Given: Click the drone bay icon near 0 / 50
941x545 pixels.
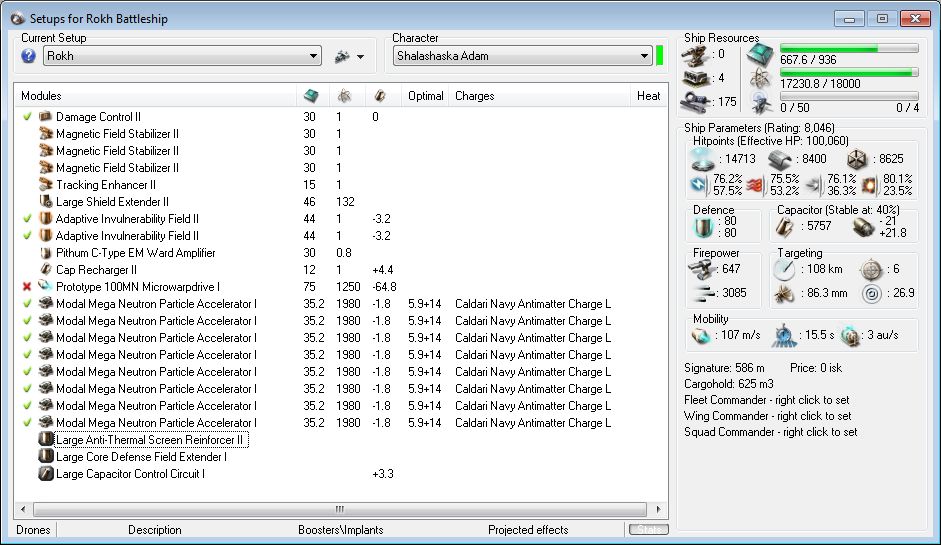Looking at the screenshot, I should [x=762, y=103].
